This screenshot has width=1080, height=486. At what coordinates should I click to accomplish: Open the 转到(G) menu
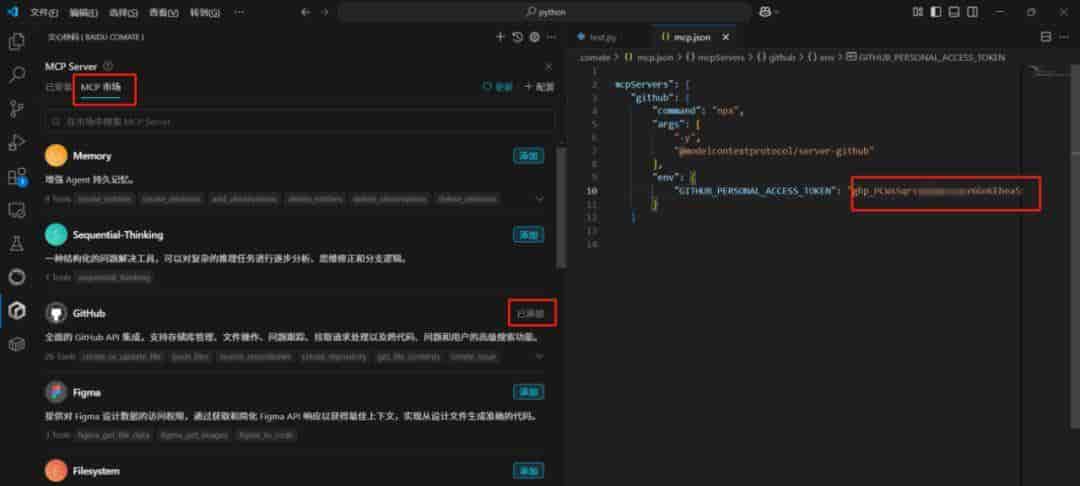click(205, 12)
